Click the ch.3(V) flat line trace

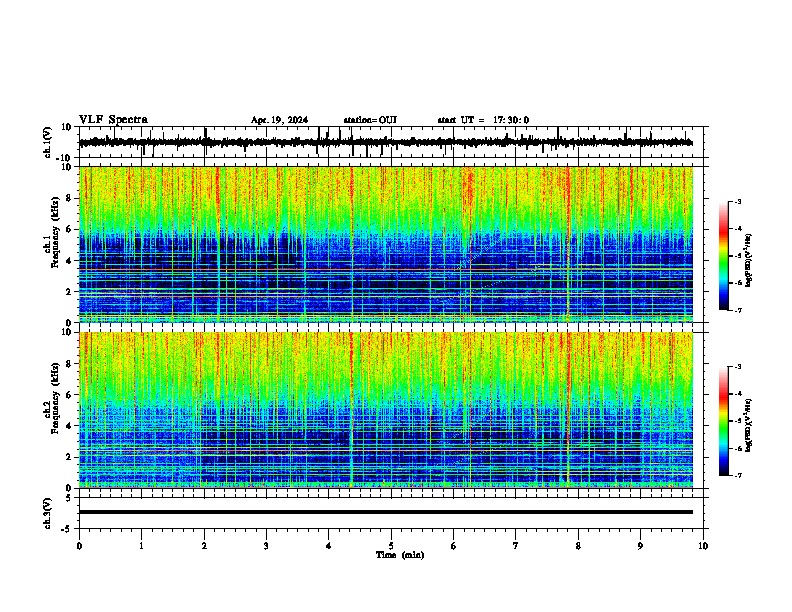[386, 512]
